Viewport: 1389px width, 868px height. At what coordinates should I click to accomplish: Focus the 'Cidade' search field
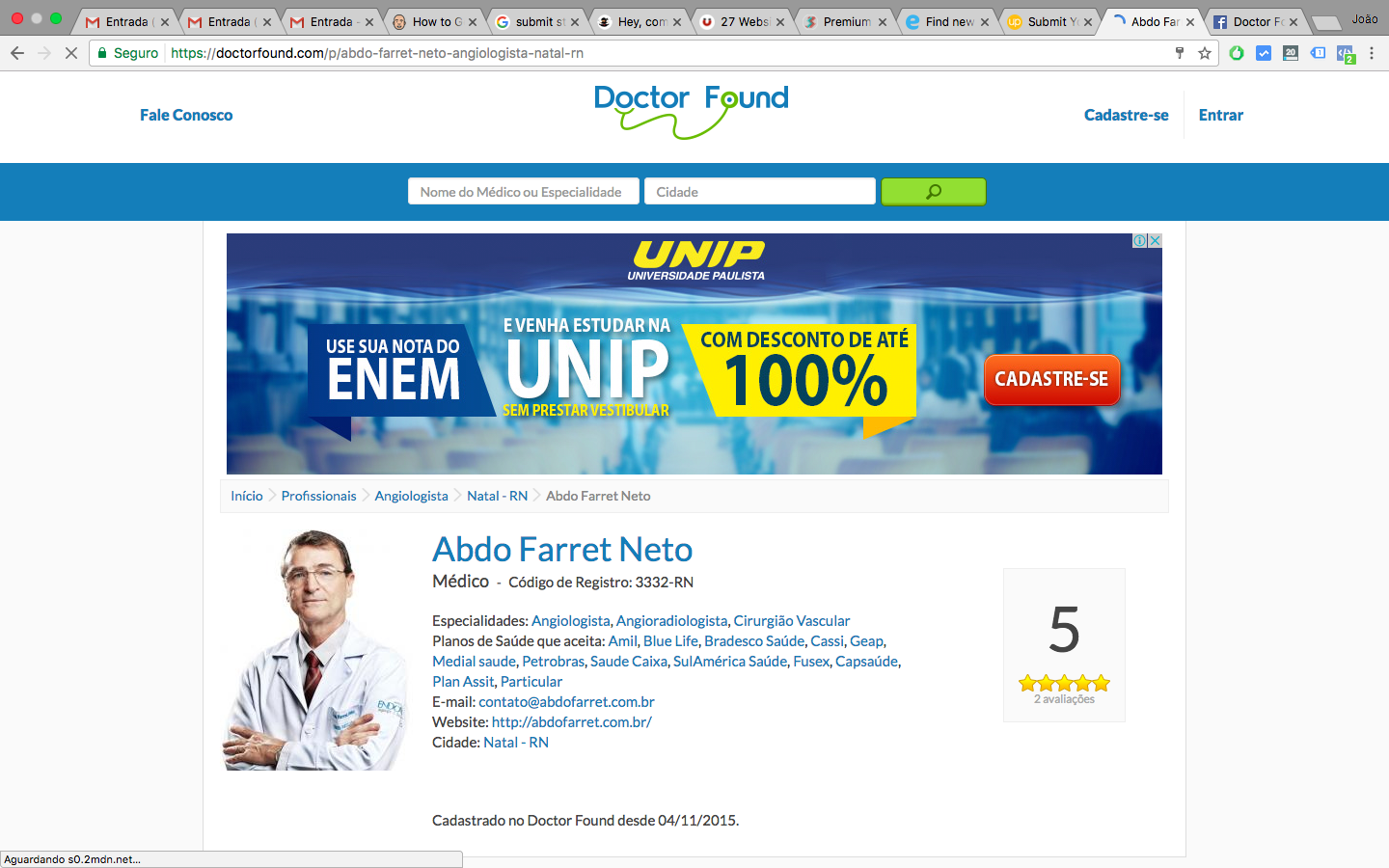(x=760, y=192)
